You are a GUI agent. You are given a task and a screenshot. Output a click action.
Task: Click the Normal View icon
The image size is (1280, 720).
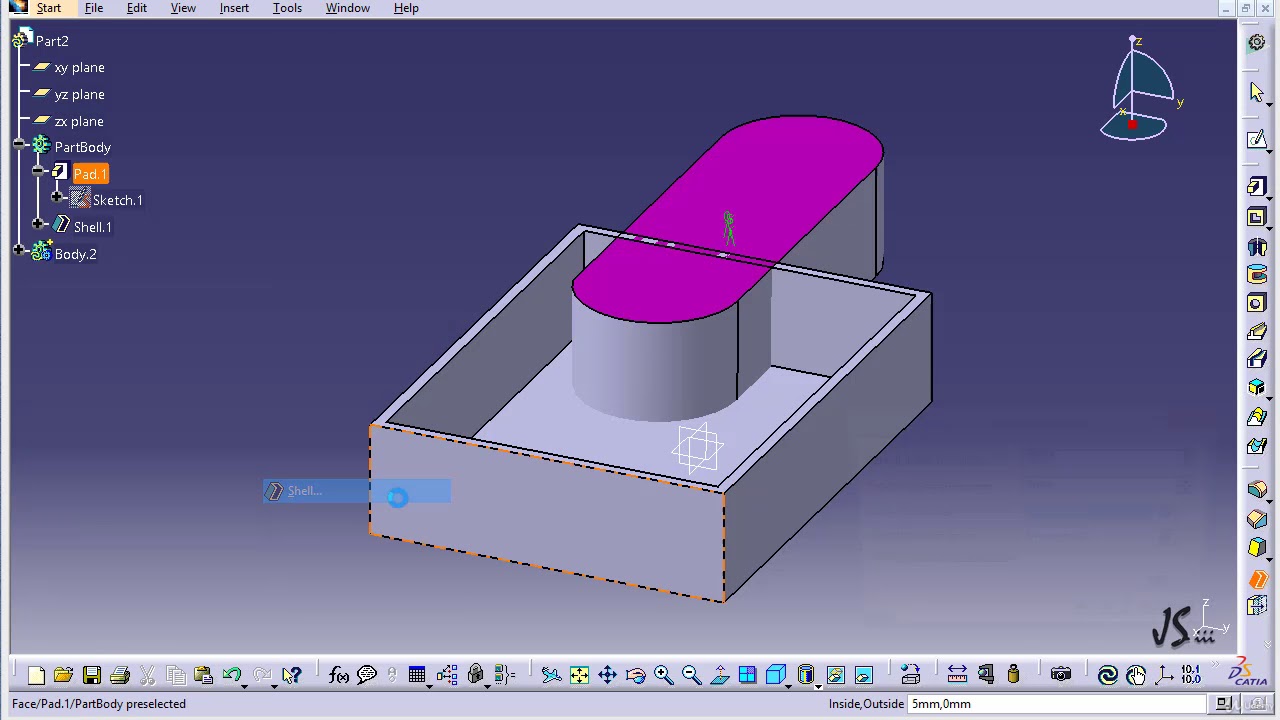pos(719,676)
